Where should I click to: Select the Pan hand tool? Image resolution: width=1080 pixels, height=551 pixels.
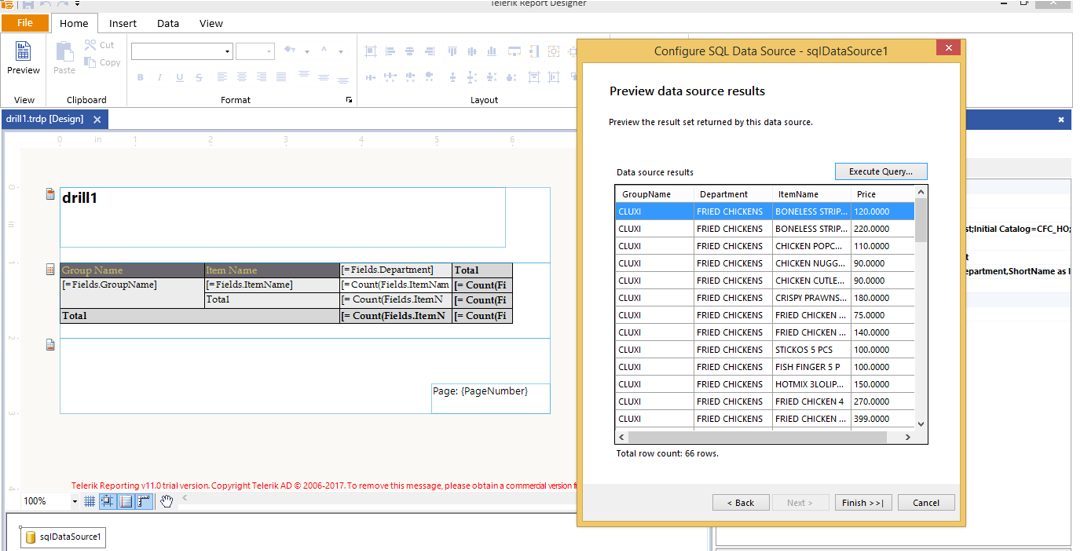[x=166, y=501]
